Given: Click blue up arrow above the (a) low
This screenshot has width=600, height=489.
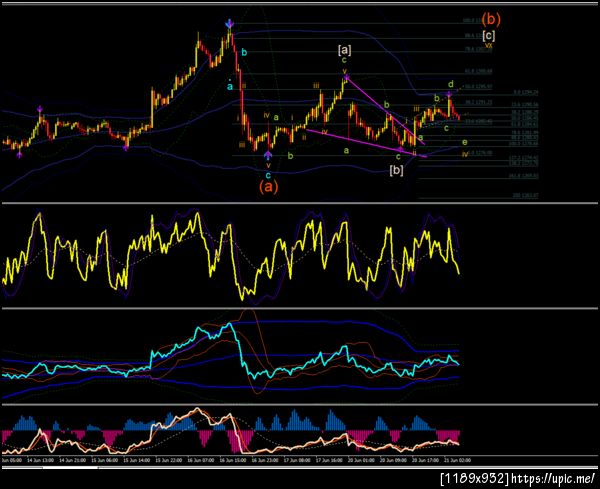Looking at the screenshot, I should point(268,155).
